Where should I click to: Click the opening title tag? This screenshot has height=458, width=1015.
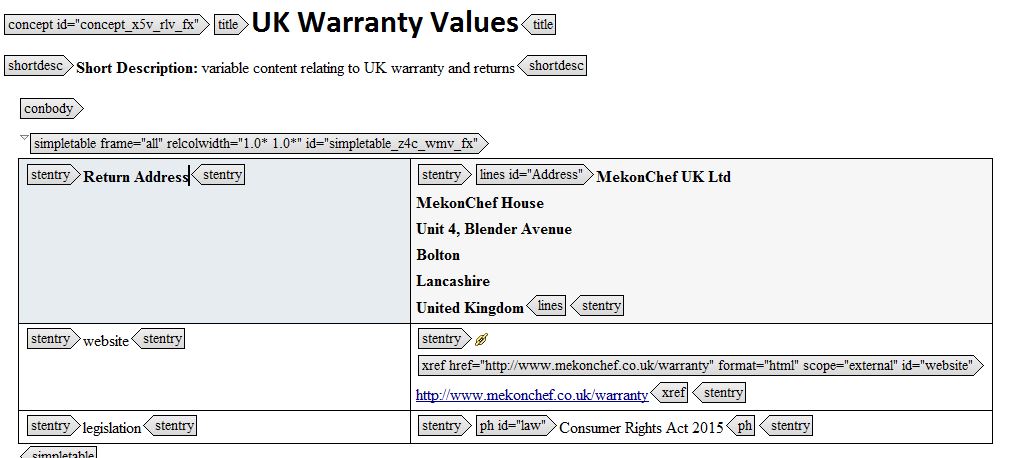tap(229, 24)
